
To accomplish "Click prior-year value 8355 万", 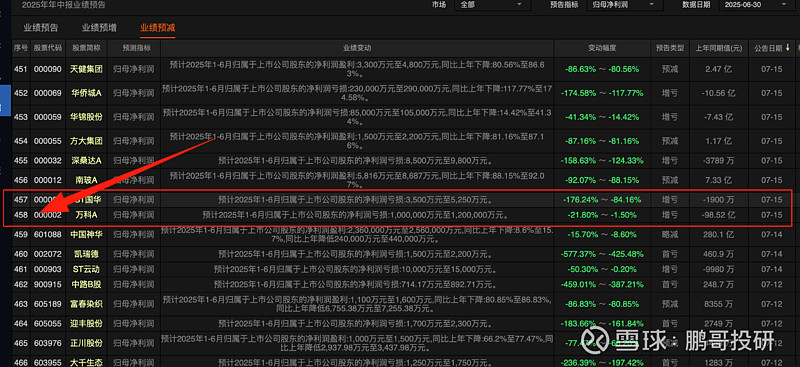I will tap(718, 304).
